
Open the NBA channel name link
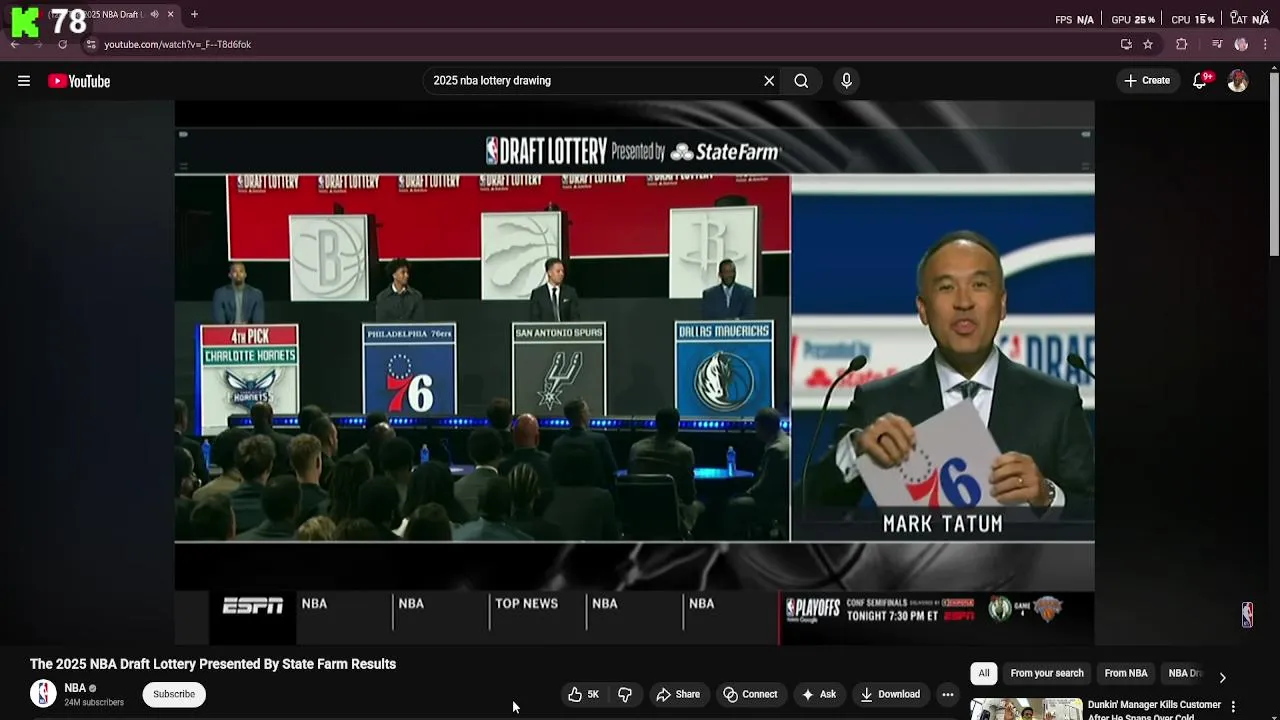coord(75,688)
